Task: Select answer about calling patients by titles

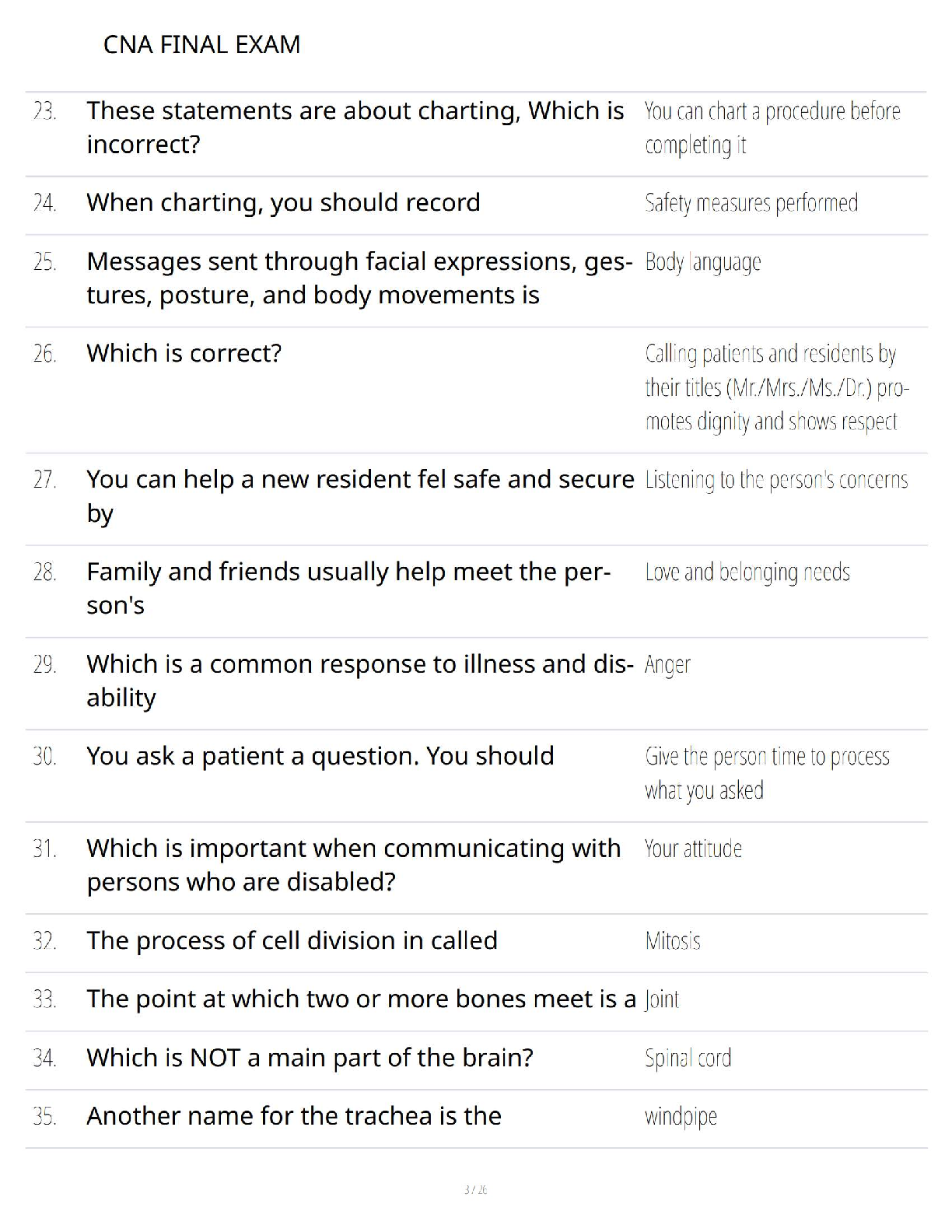Action: click(775, 387)
